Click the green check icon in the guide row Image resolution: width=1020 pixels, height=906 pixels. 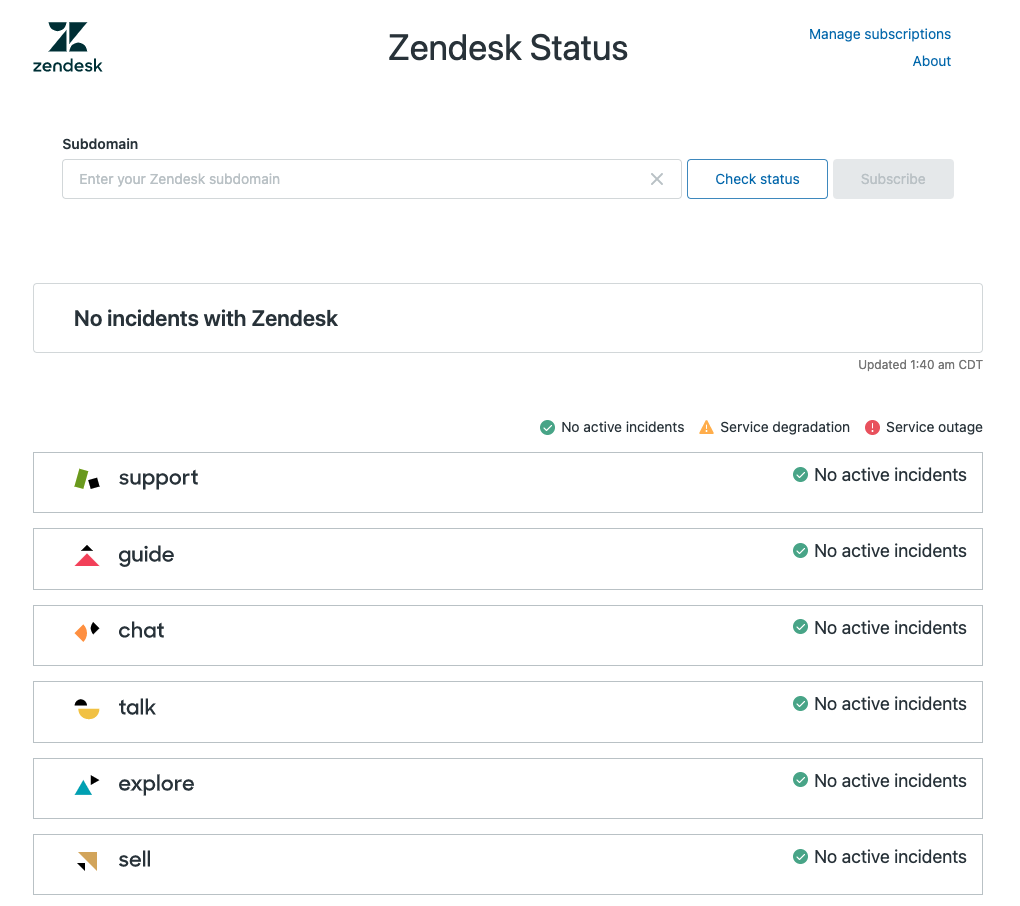[x=801, y=551]
